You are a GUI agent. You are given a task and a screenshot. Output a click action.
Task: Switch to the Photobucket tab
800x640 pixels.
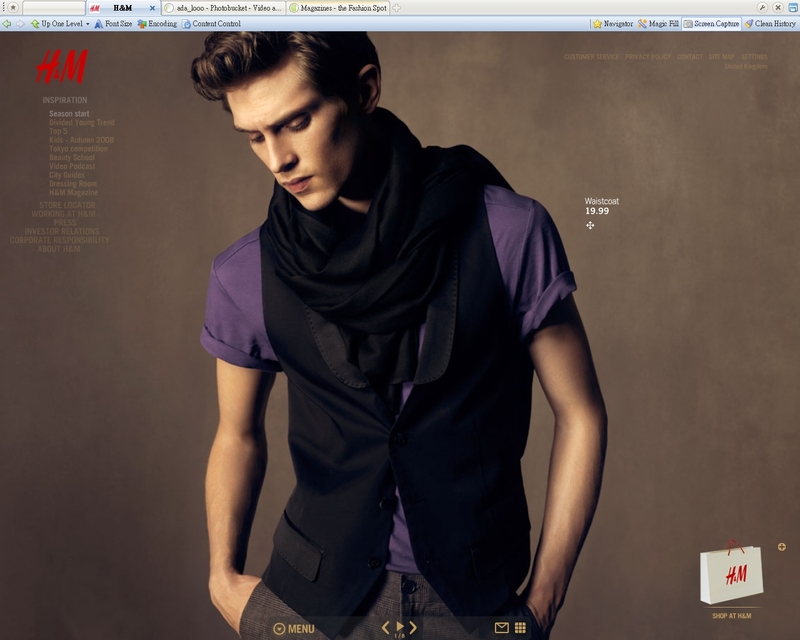click(x=223, y=8)
